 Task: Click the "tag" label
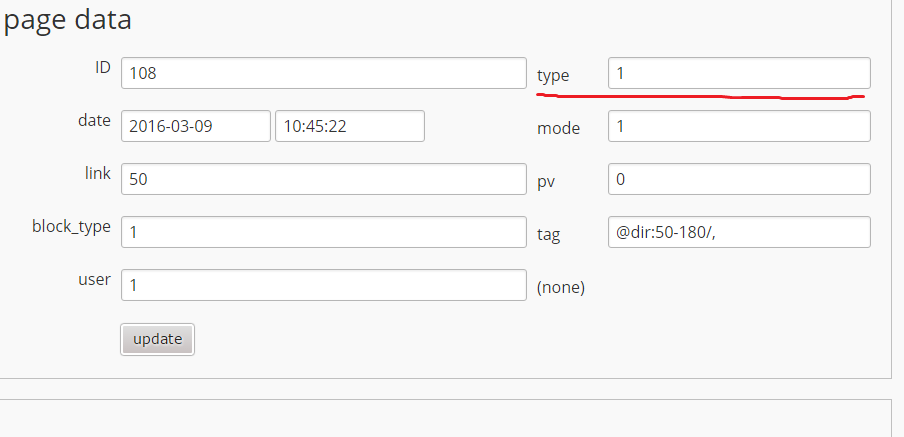coord(549,235)
